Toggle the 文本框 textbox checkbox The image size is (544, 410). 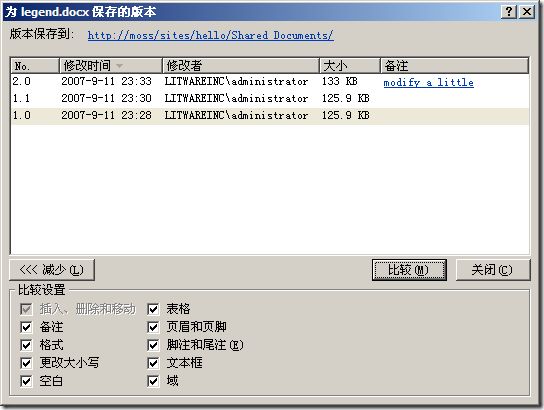[x=153, y=363]
